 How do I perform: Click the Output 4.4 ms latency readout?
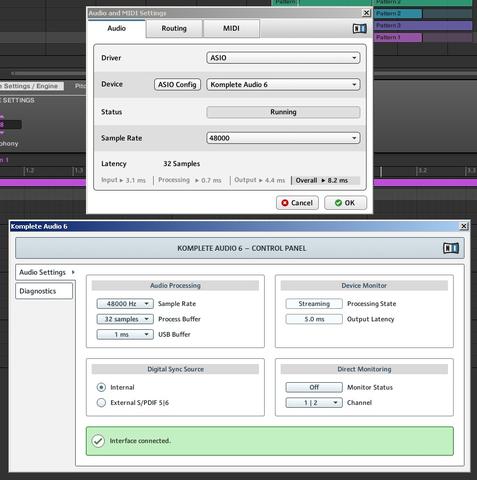260,180
